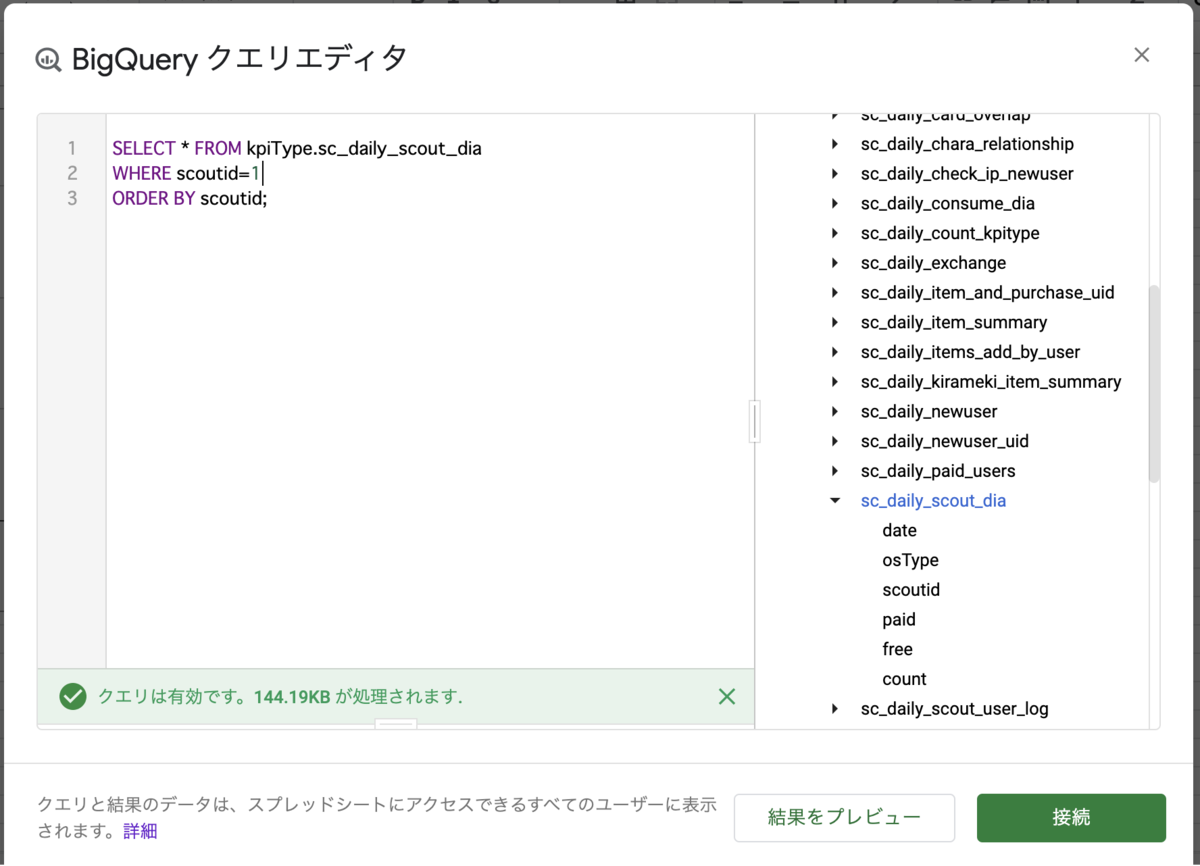Select sc_daily_exchange table name

point(933,263)
